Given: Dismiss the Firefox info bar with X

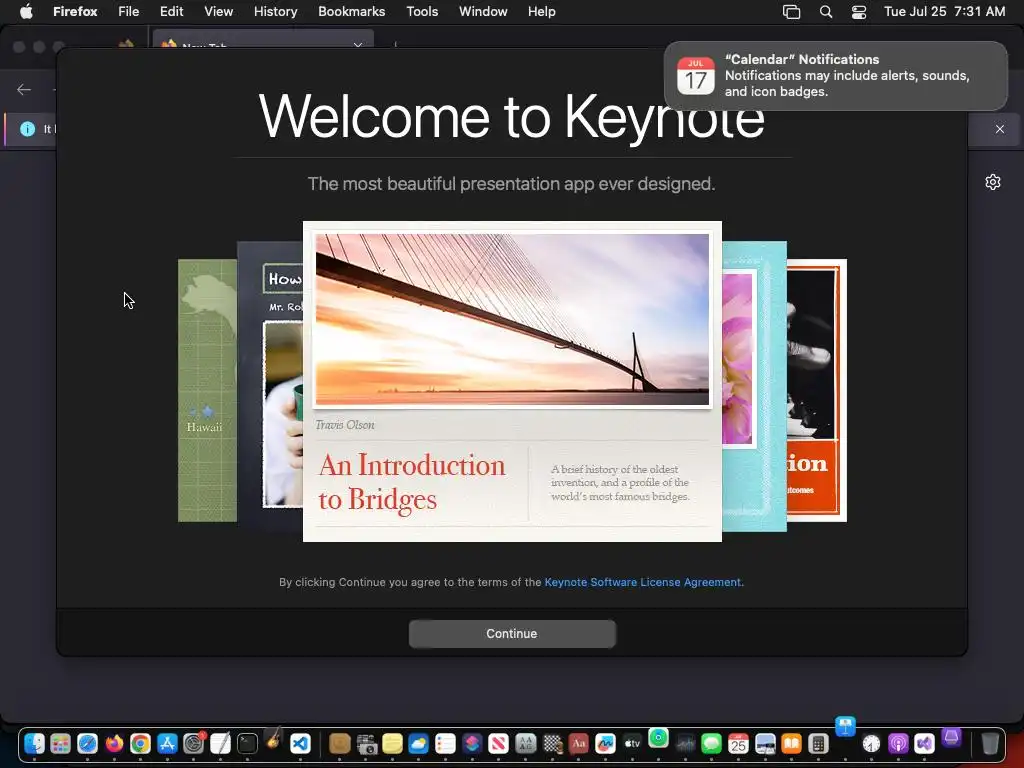Looking at the screenshot, I should (x=1000, y=129).
